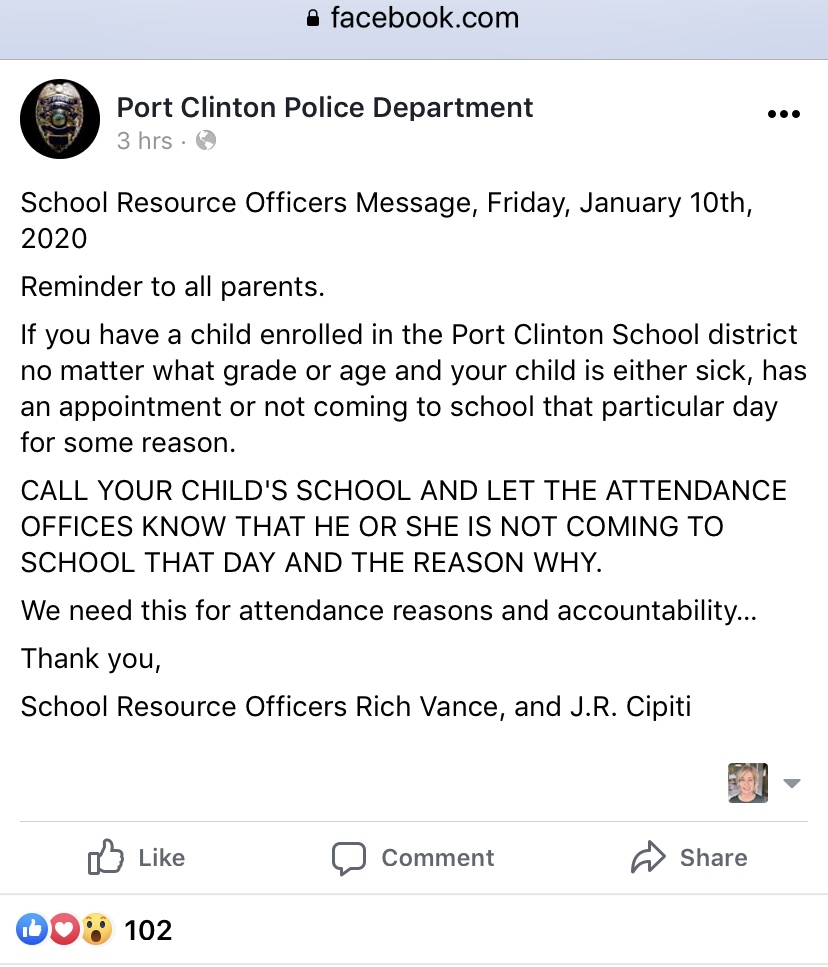This screenshot has height=967, width=828.
Task: Click the speech bubble Comment icon
Action: [x=349, y=857]
